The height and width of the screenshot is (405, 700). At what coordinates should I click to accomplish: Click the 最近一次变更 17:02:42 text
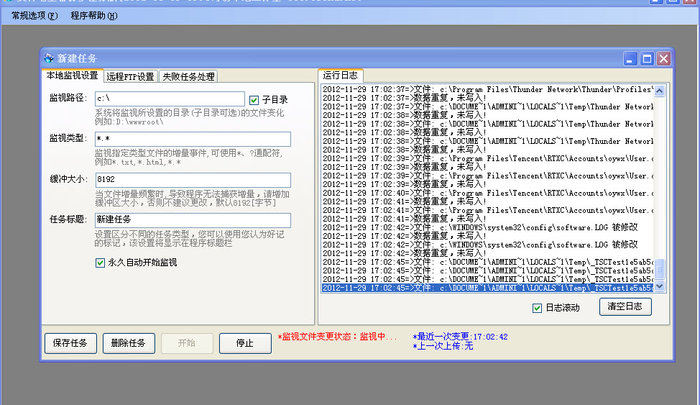tap(460, 337)
